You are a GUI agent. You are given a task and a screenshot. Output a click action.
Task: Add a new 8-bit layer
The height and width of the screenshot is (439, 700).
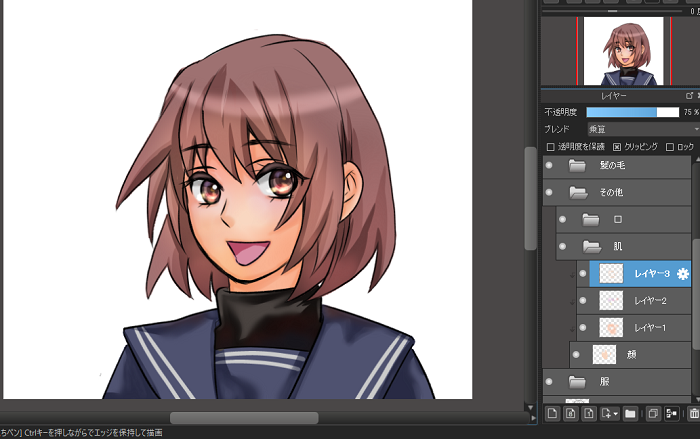[x=570, y=412]
